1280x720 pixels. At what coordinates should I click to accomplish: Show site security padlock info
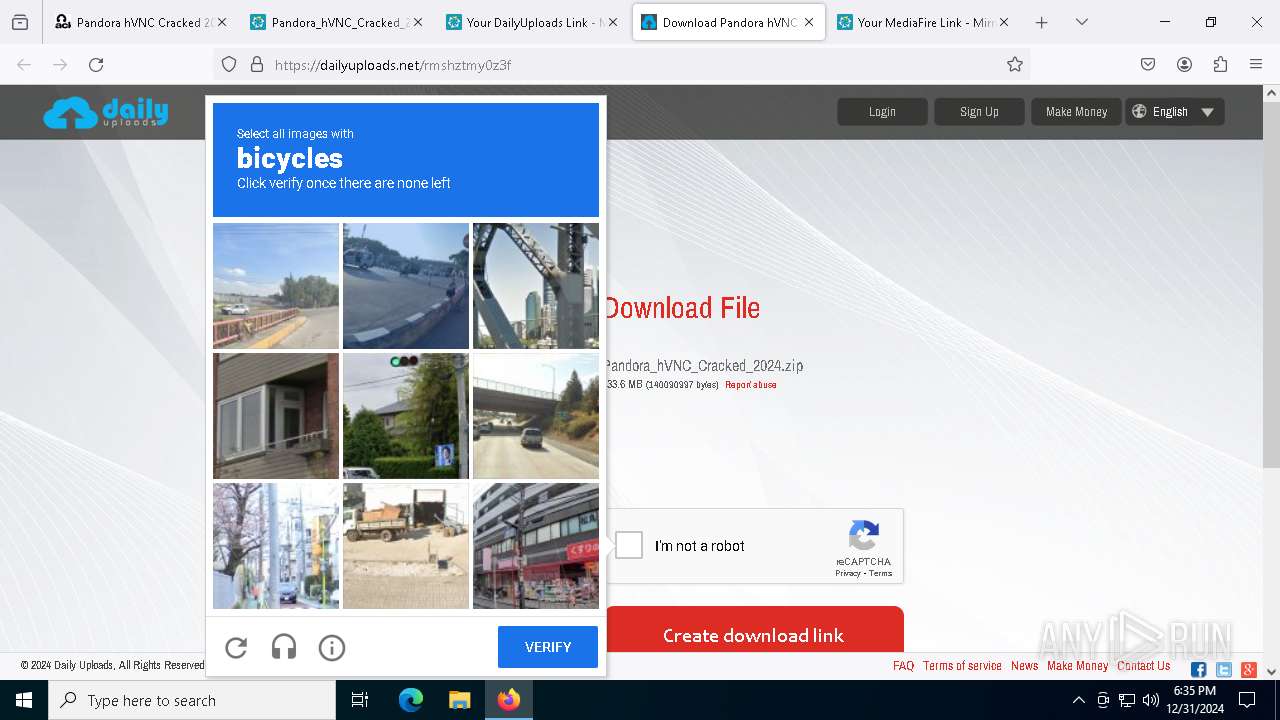[257, 64]
